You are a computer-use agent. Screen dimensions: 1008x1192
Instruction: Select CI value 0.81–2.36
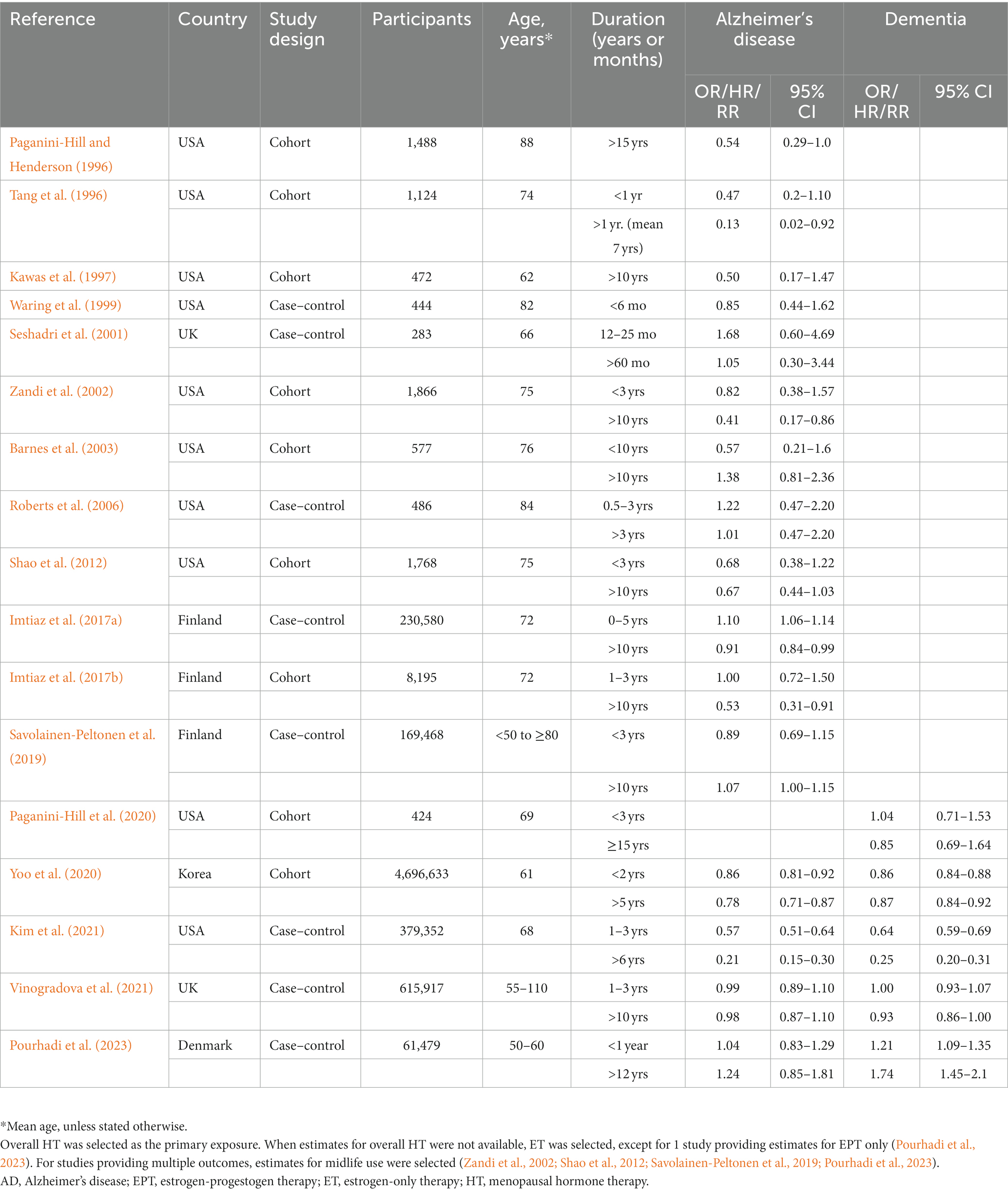[x=807, y=477]
